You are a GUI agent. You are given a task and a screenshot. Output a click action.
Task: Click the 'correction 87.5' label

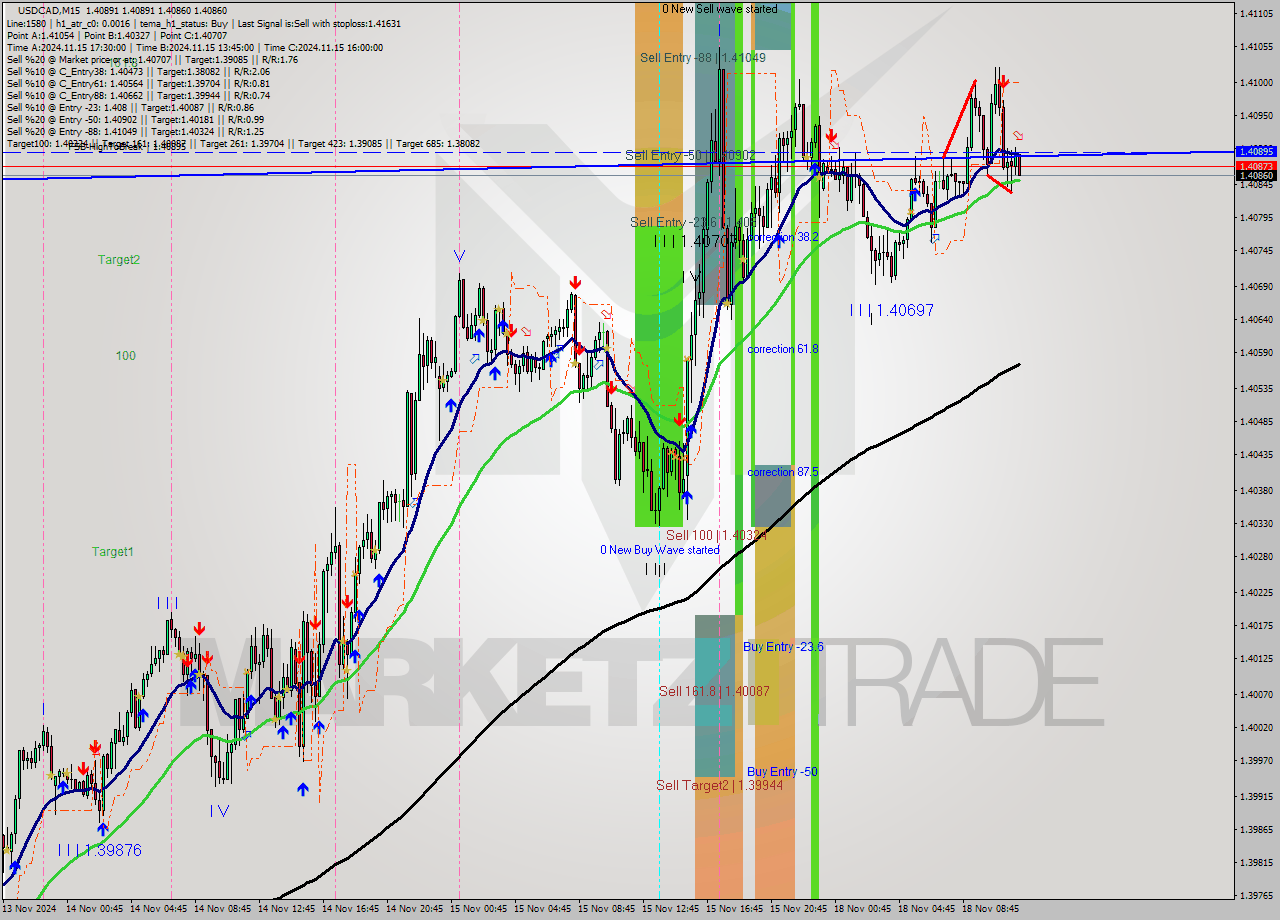(783, 472)
